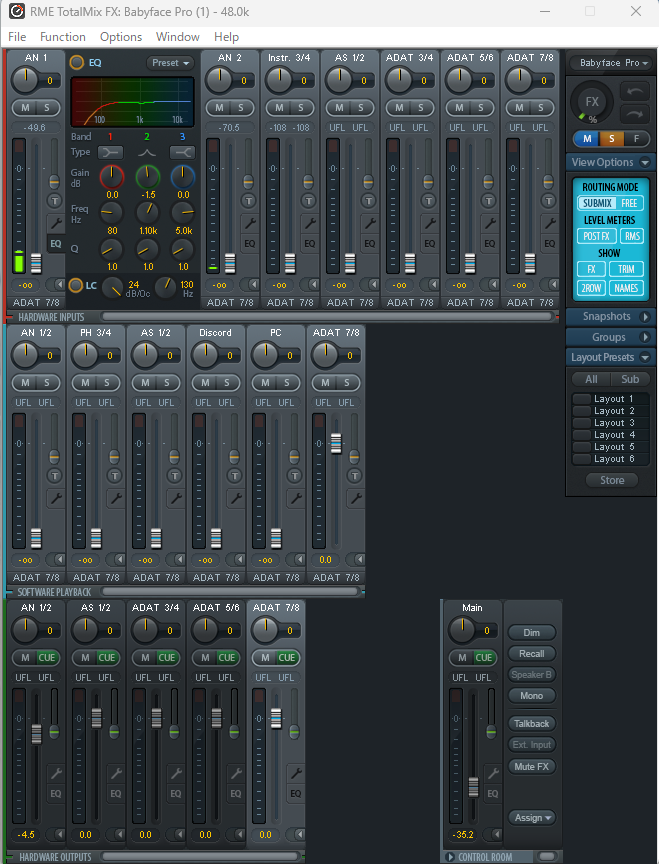
Task: Open the EQ panel on Main control room channel
Action: [493, 793]
